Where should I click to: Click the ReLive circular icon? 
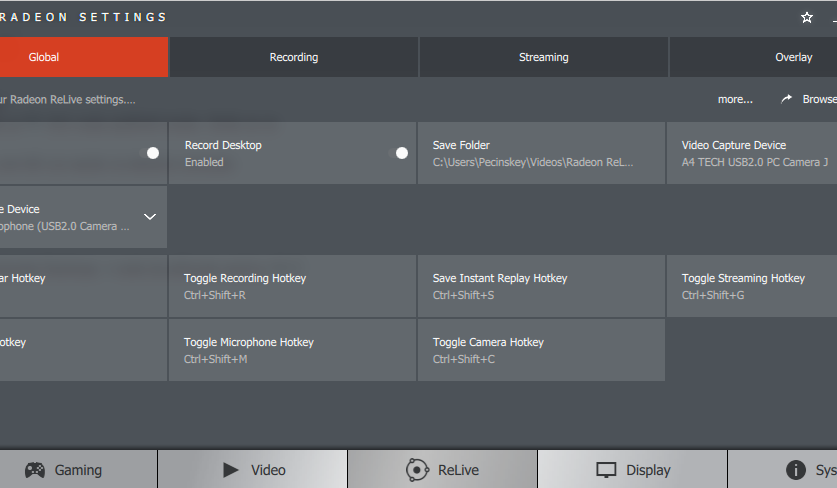pyautogui.click(x=417, y=470)
